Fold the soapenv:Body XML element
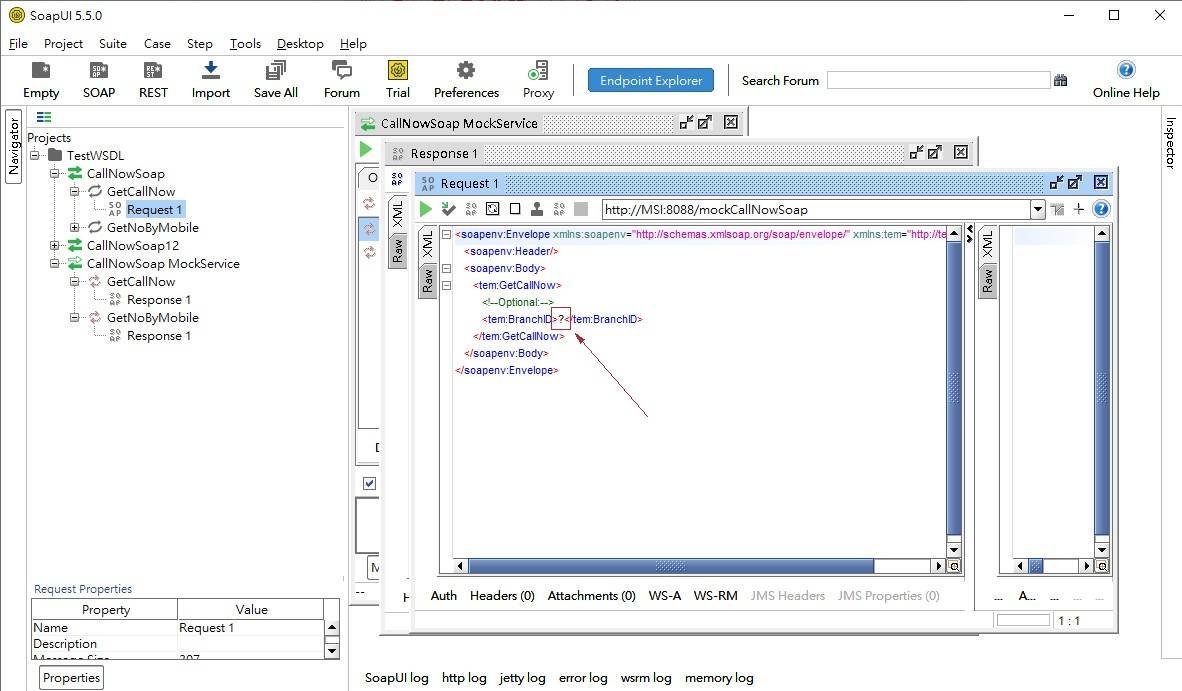The image size is (1182, 691). [446, 268]
